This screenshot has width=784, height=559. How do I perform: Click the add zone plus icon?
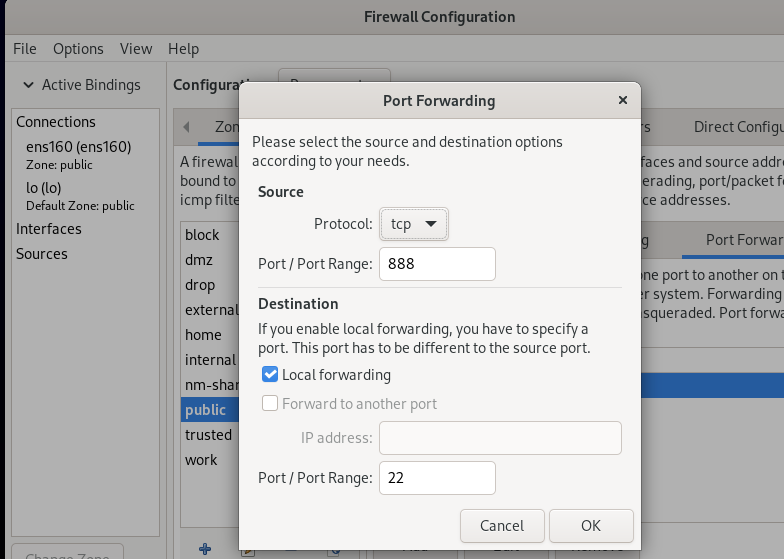pos(205,548)
